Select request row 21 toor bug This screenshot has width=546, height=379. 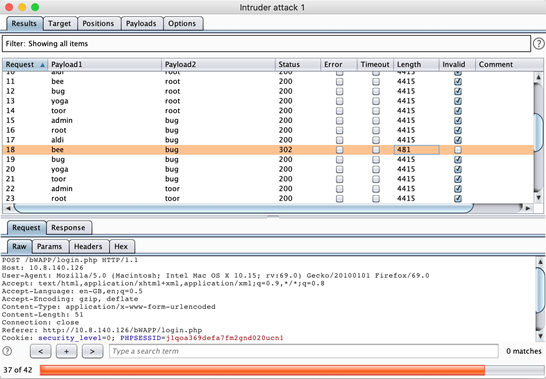[268, 179]
